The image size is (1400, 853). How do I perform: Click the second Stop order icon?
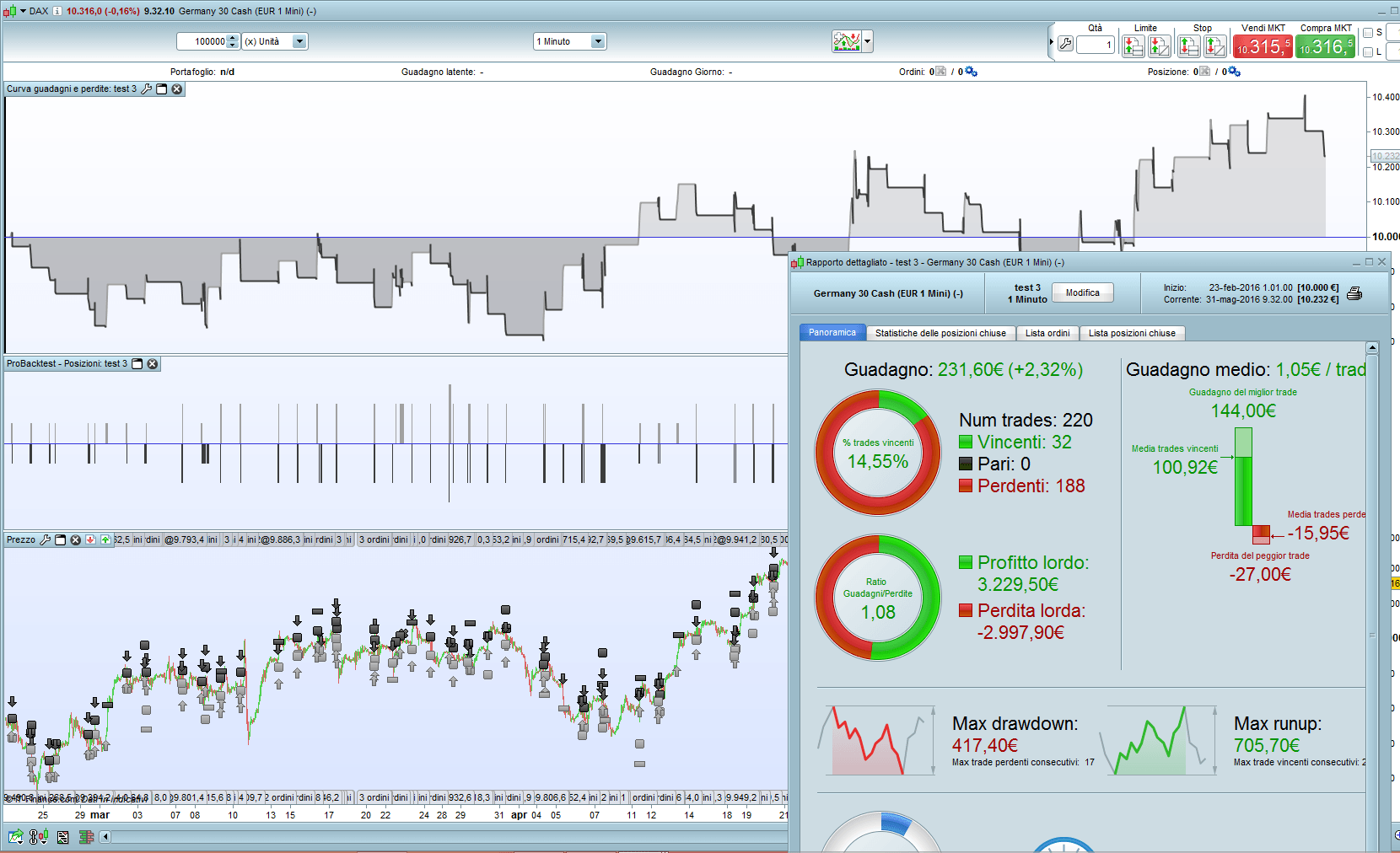click(1215, 46)
